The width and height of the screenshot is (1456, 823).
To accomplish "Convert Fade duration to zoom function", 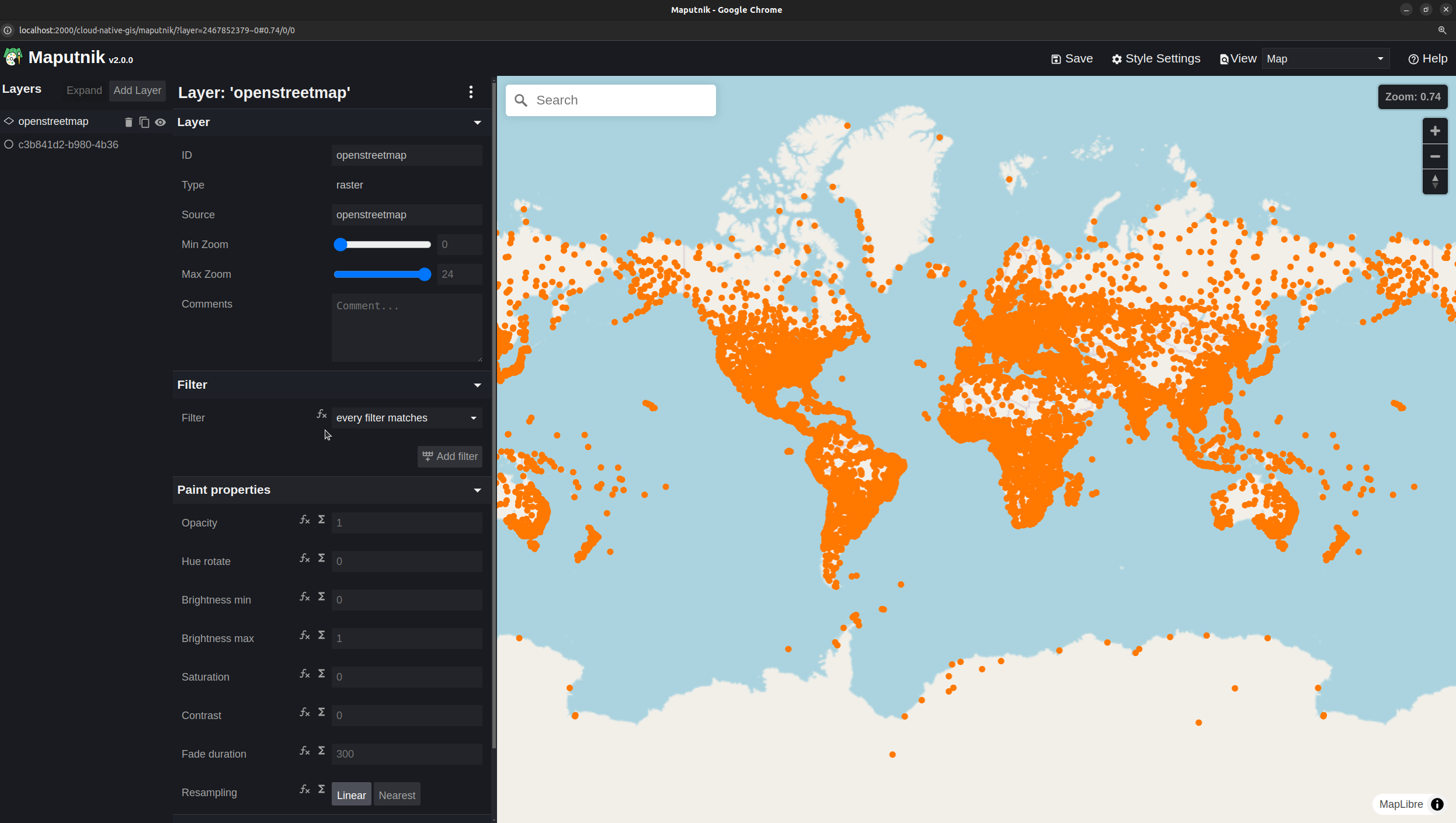I will pos(304,751).
